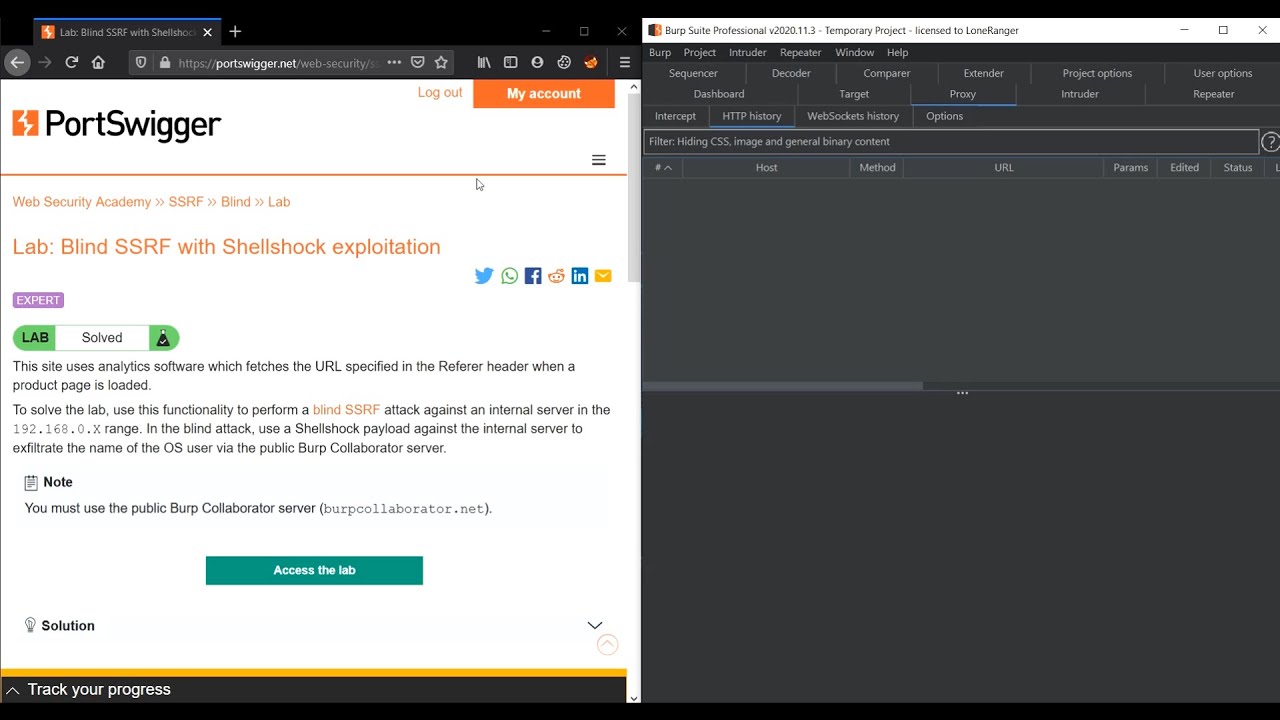Open Blind breadcrumb link
The image size is (1280, 720).
236,202
